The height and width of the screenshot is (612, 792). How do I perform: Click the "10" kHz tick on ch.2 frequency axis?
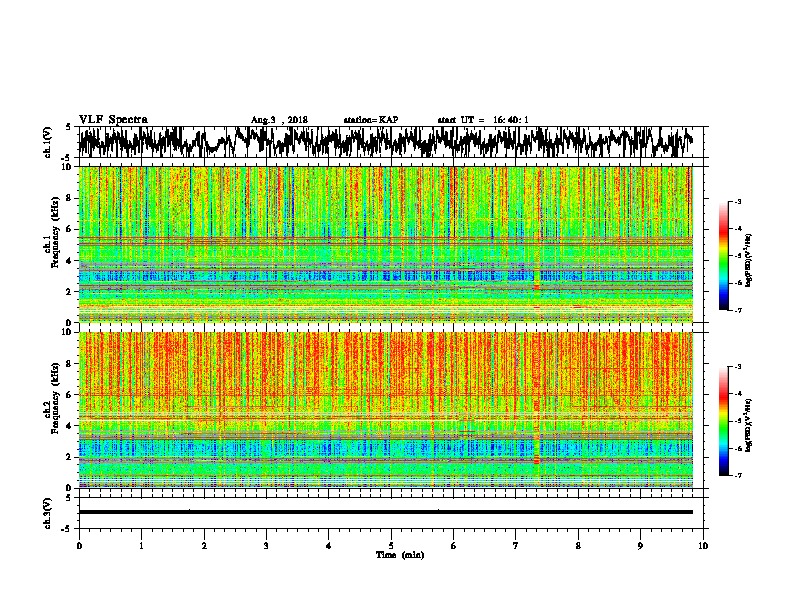tap(68, 332)
